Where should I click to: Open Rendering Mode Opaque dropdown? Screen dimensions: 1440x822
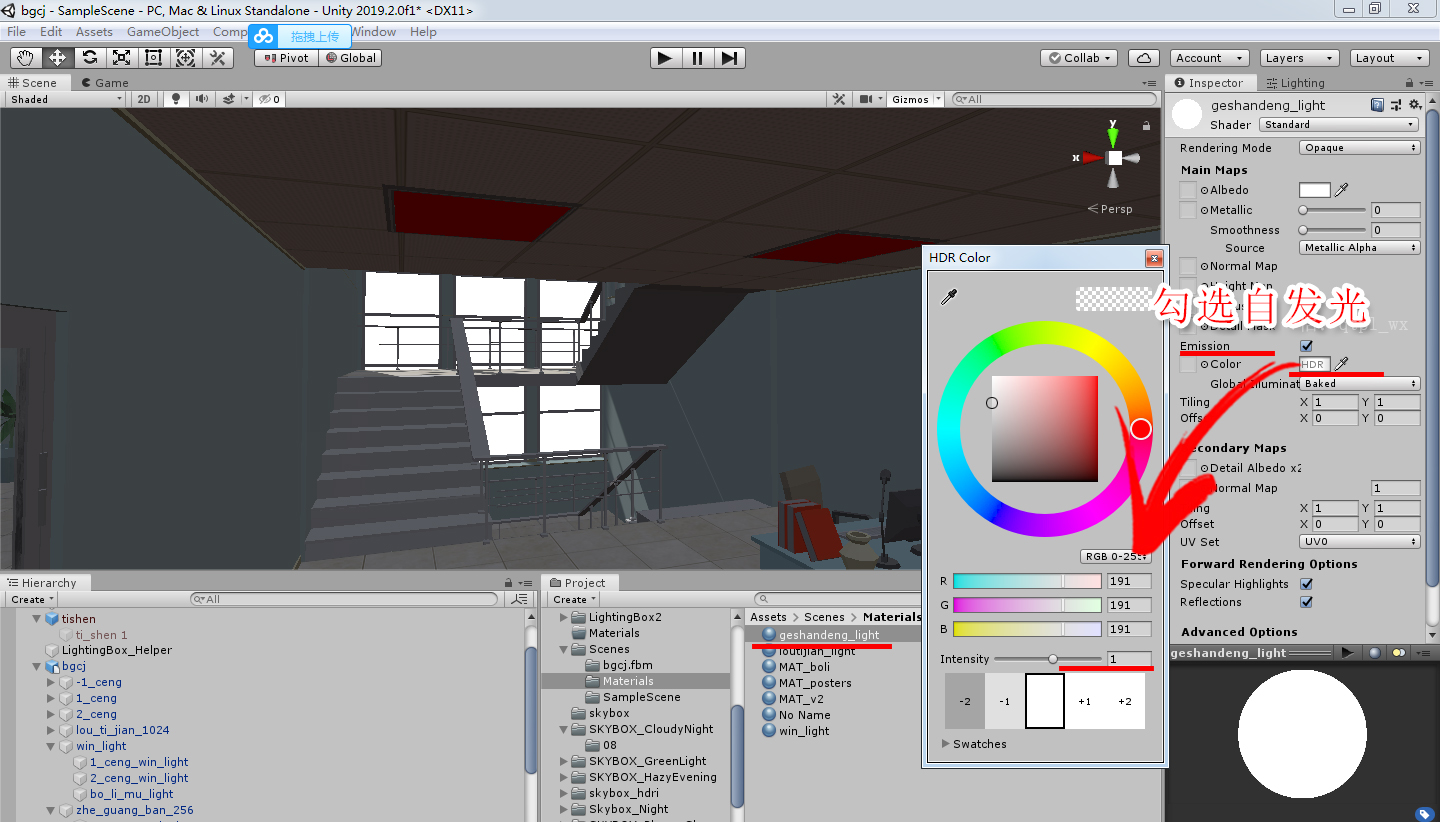click(1360, 148)
